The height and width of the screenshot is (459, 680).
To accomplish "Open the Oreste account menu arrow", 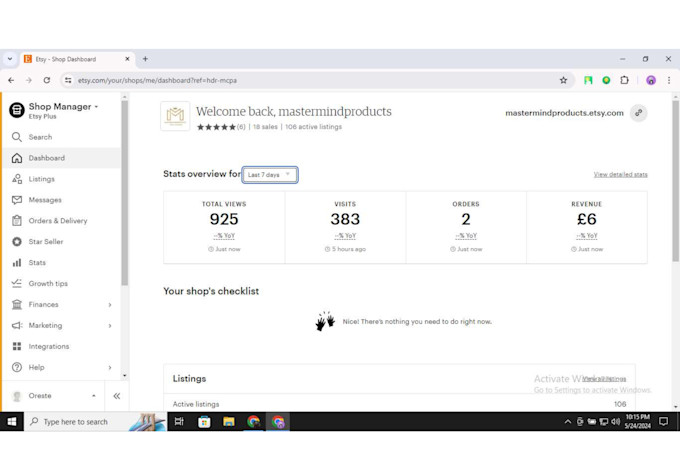I will tap(94, 396).
